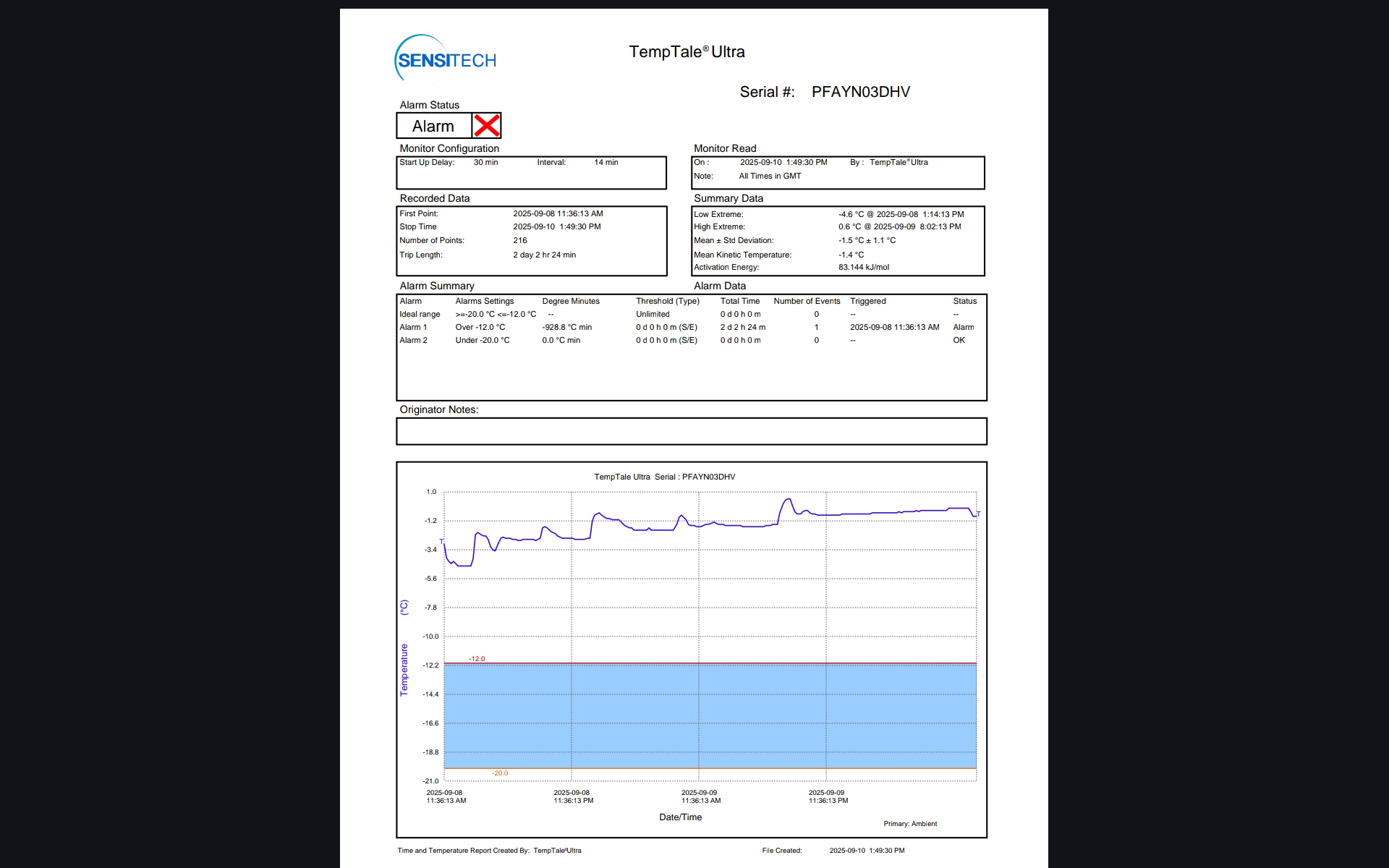Image resolution: width=1389 pixels, height=868 pixels.
Task: Click the orange -20.0 threshold line label
Action: pyautogui.click(x=500, y=773)
